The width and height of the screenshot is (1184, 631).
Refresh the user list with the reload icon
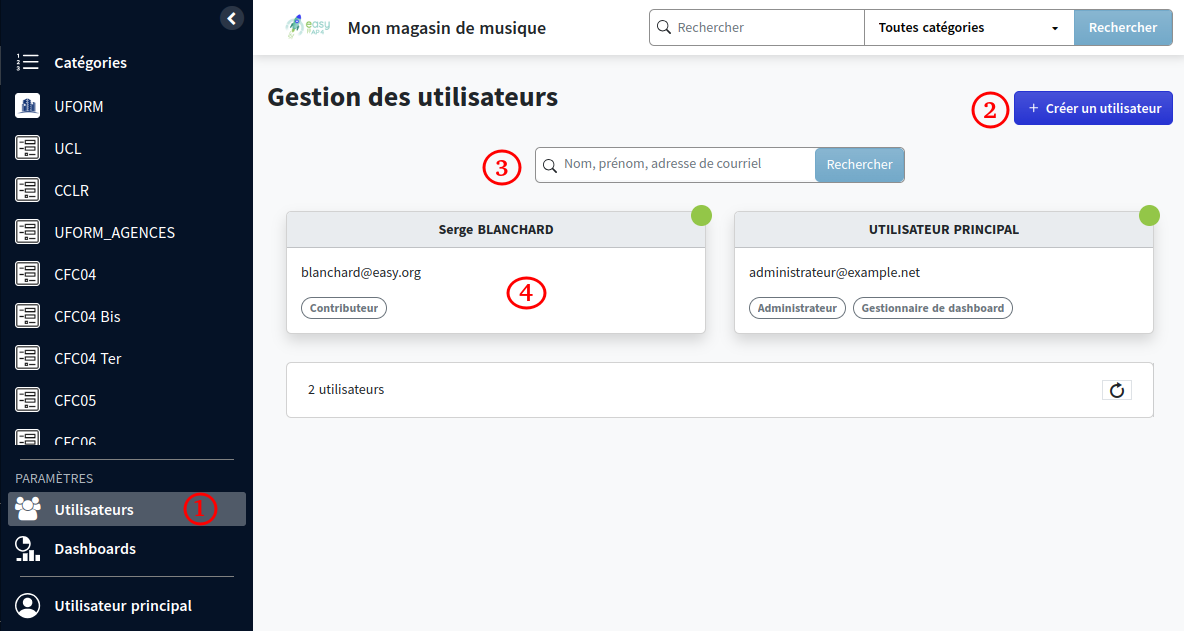click(x=1117, y=390)
